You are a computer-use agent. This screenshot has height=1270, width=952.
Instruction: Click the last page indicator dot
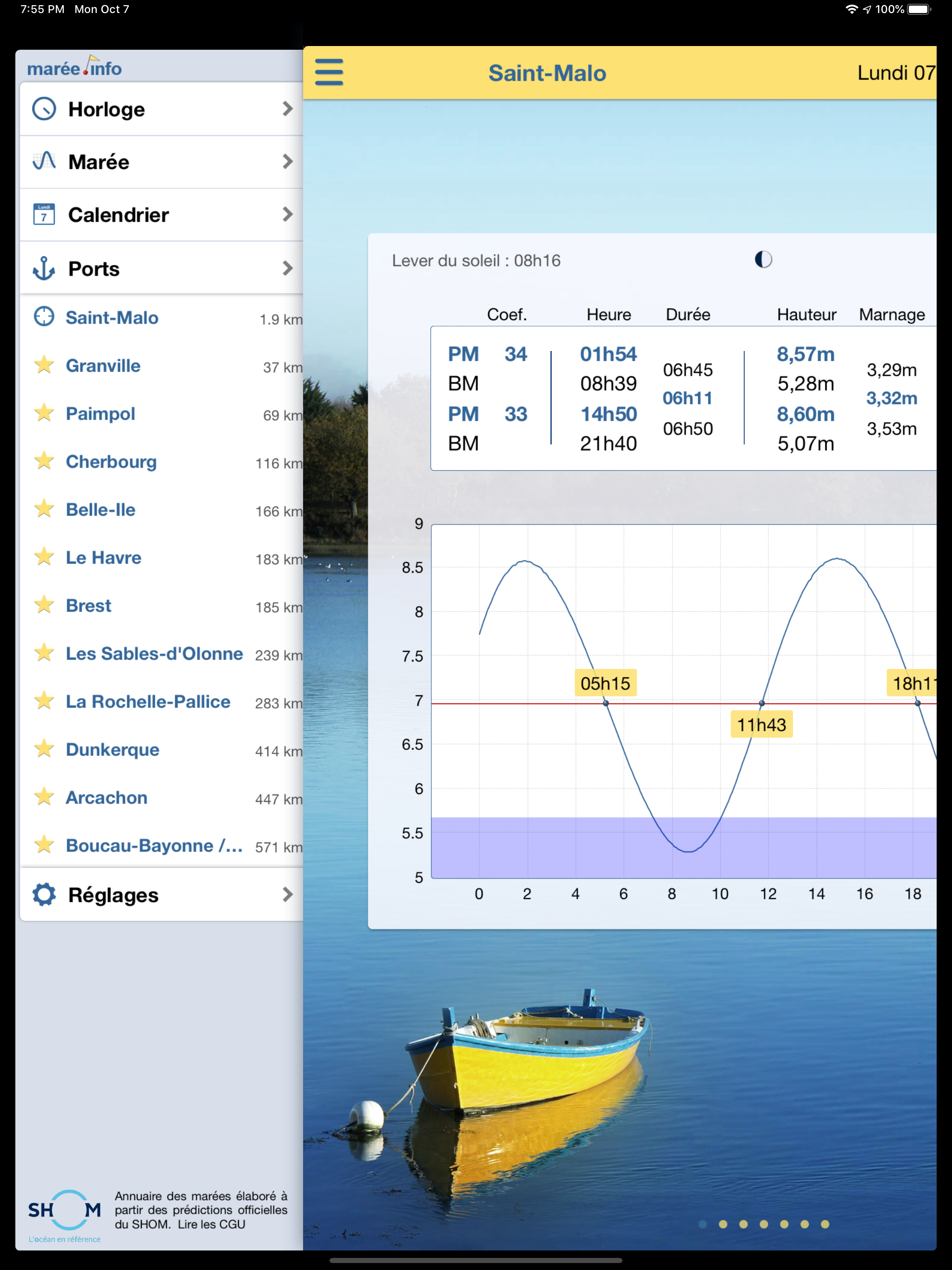click(x=825, y=1224)
